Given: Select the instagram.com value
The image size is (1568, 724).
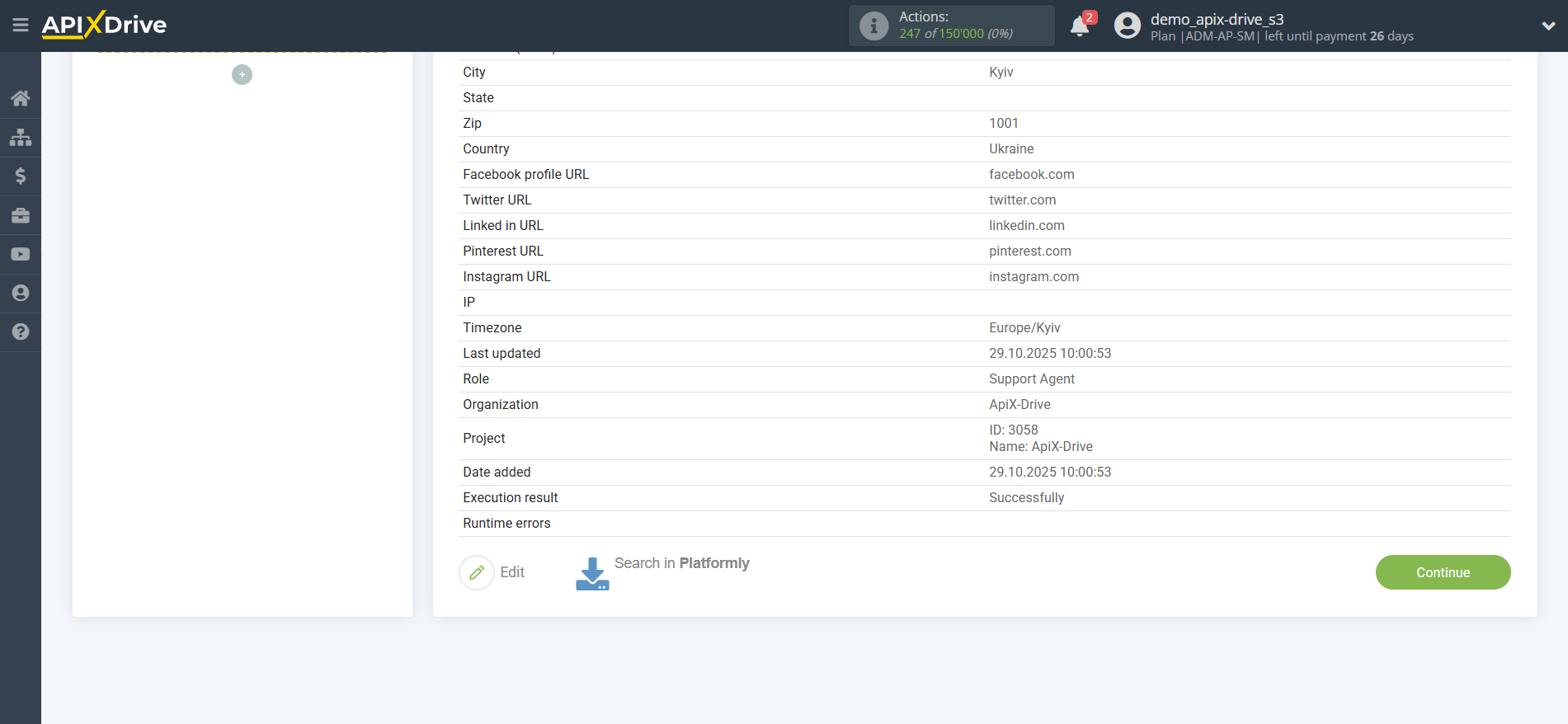Looking at the screenshot, I should (x=1034, y=277).
